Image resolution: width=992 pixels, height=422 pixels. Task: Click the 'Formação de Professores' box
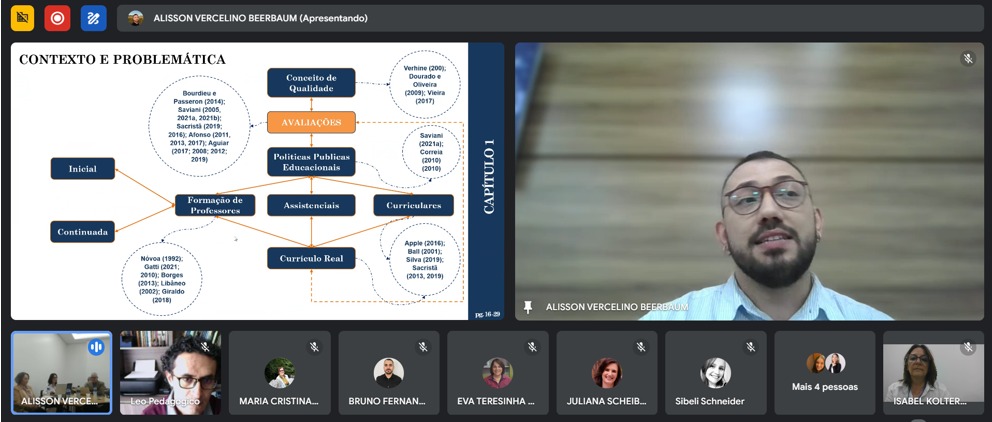click(214, 205)
